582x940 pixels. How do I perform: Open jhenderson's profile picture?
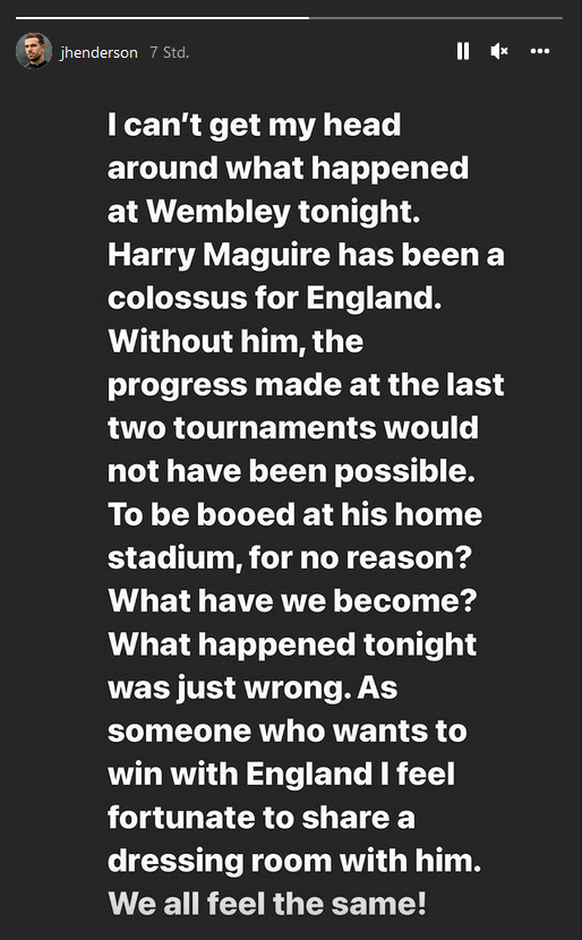pos(34,51)
